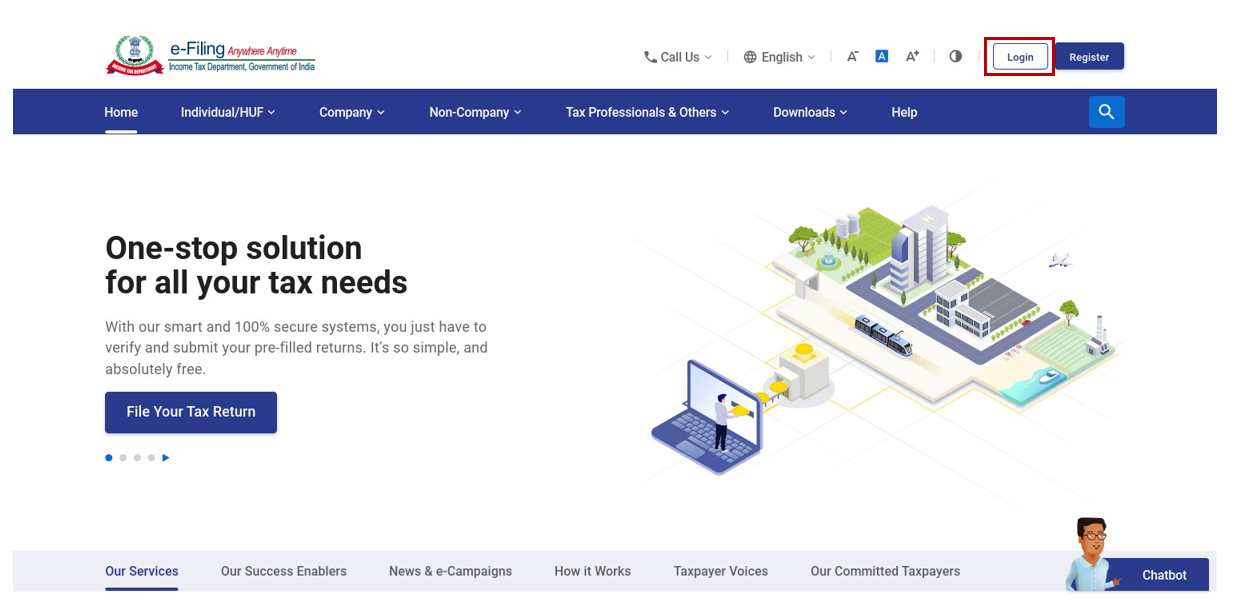The height and width of the screenshot is (615, 1237).
Task: Click the Register button
Action: coord(1089,57)
